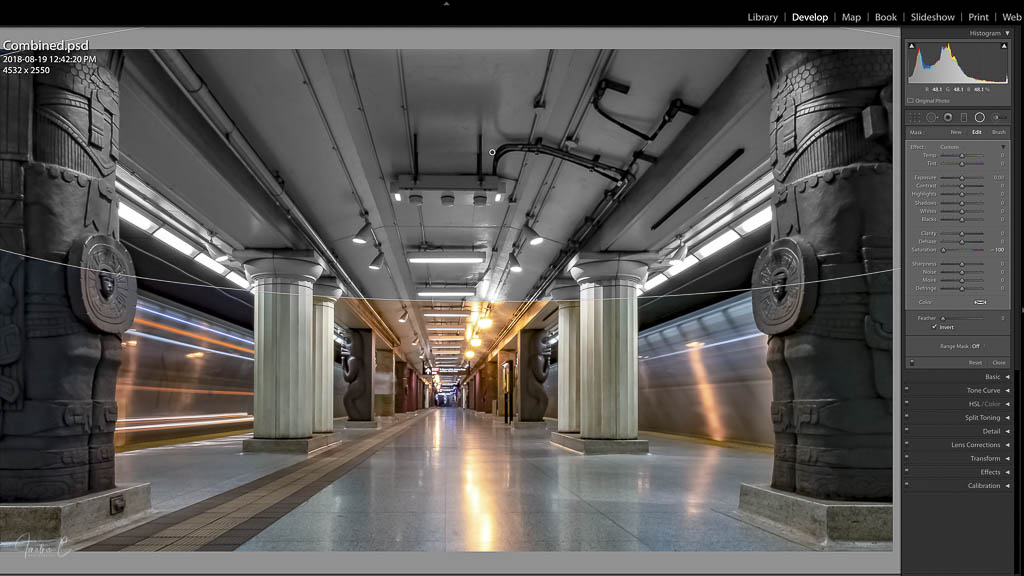Collapse the Histogram panel
Screen dimensions: 1024x576
pyautogui.click(x=1007, y=33)
